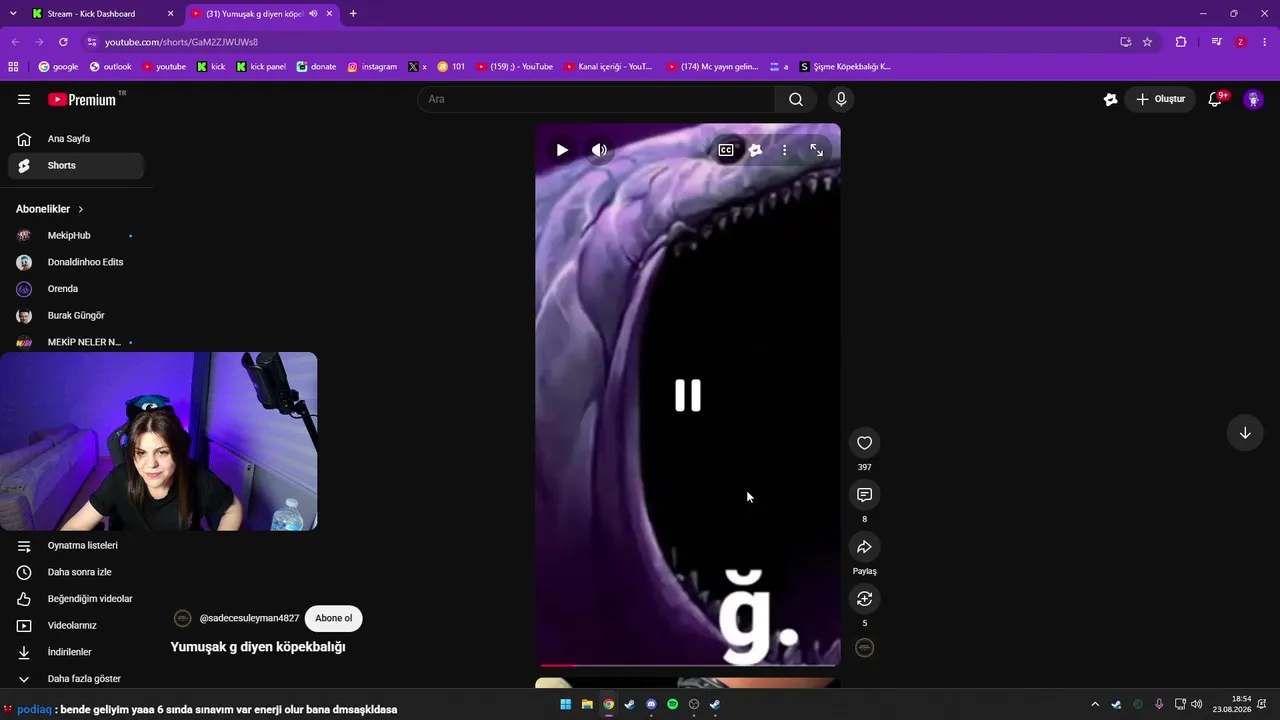
Task: Select Shorts in the sidebar
Action: click(x=76, y=166)
